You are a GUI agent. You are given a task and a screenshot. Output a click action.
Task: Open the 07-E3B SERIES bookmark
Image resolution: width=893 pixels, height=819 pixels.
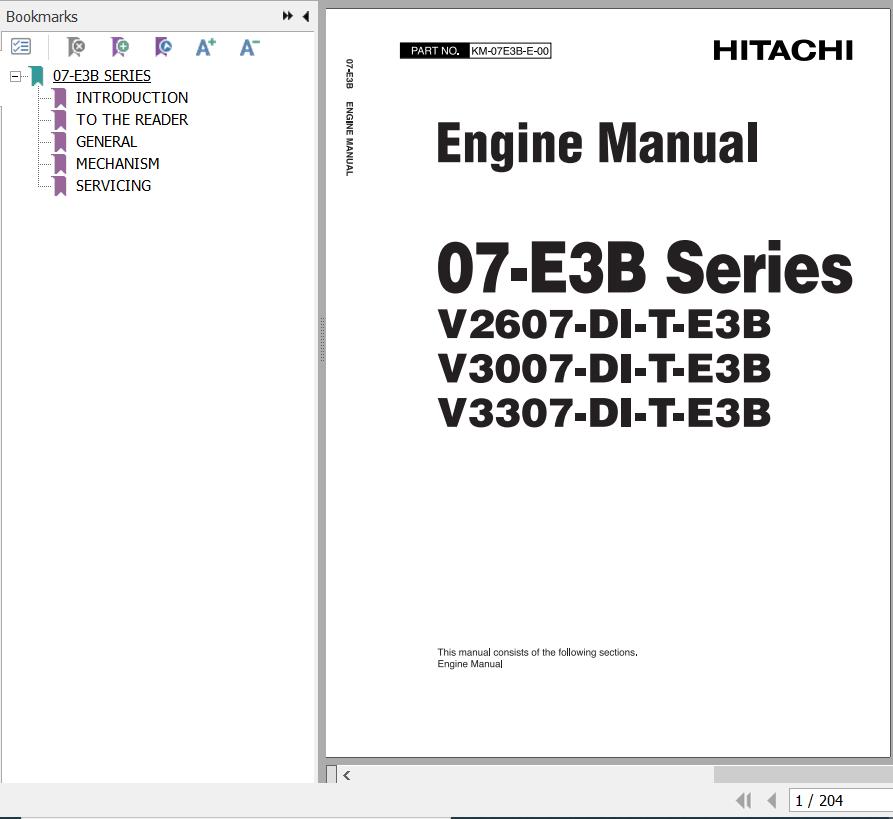[102, 75]
